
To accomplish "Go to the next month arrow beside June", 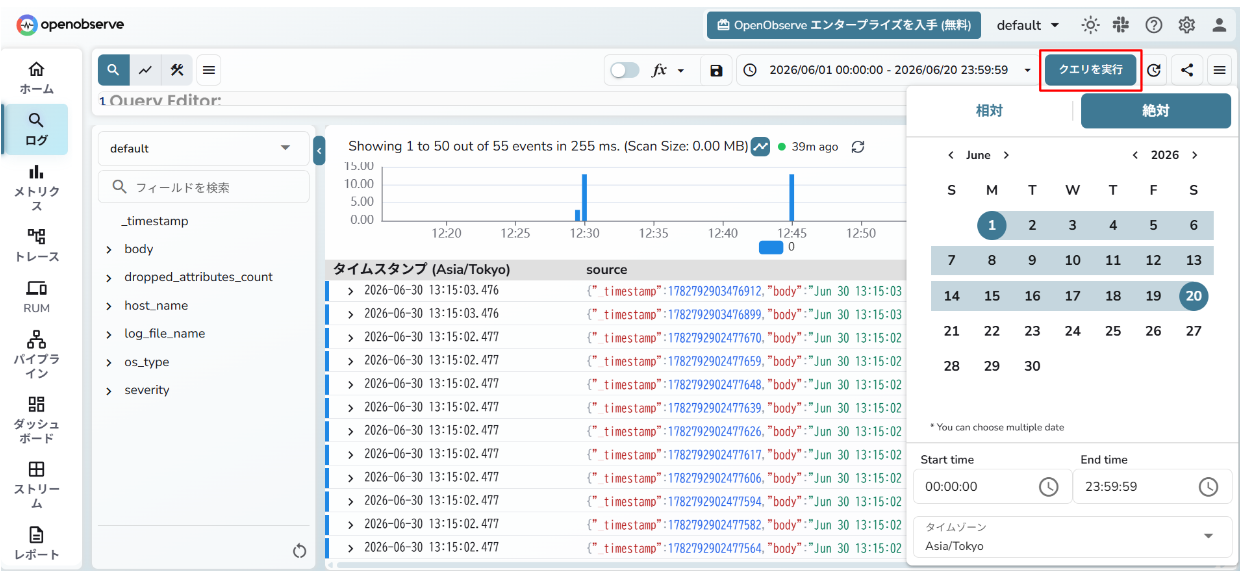I will (x=1006, y=155).
